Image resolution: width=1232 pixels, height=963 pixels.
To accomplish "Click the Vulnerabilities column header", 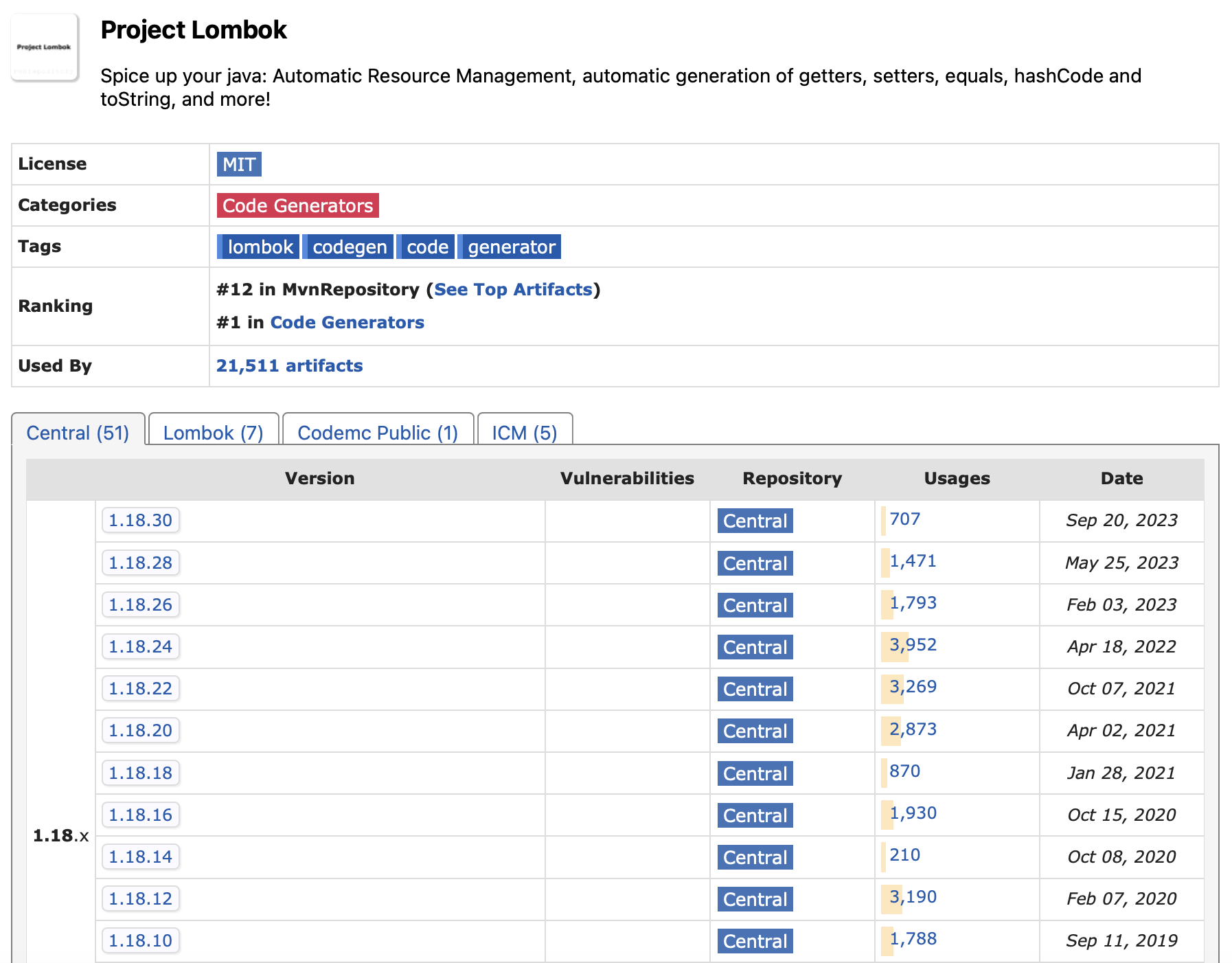I will 627,478.
